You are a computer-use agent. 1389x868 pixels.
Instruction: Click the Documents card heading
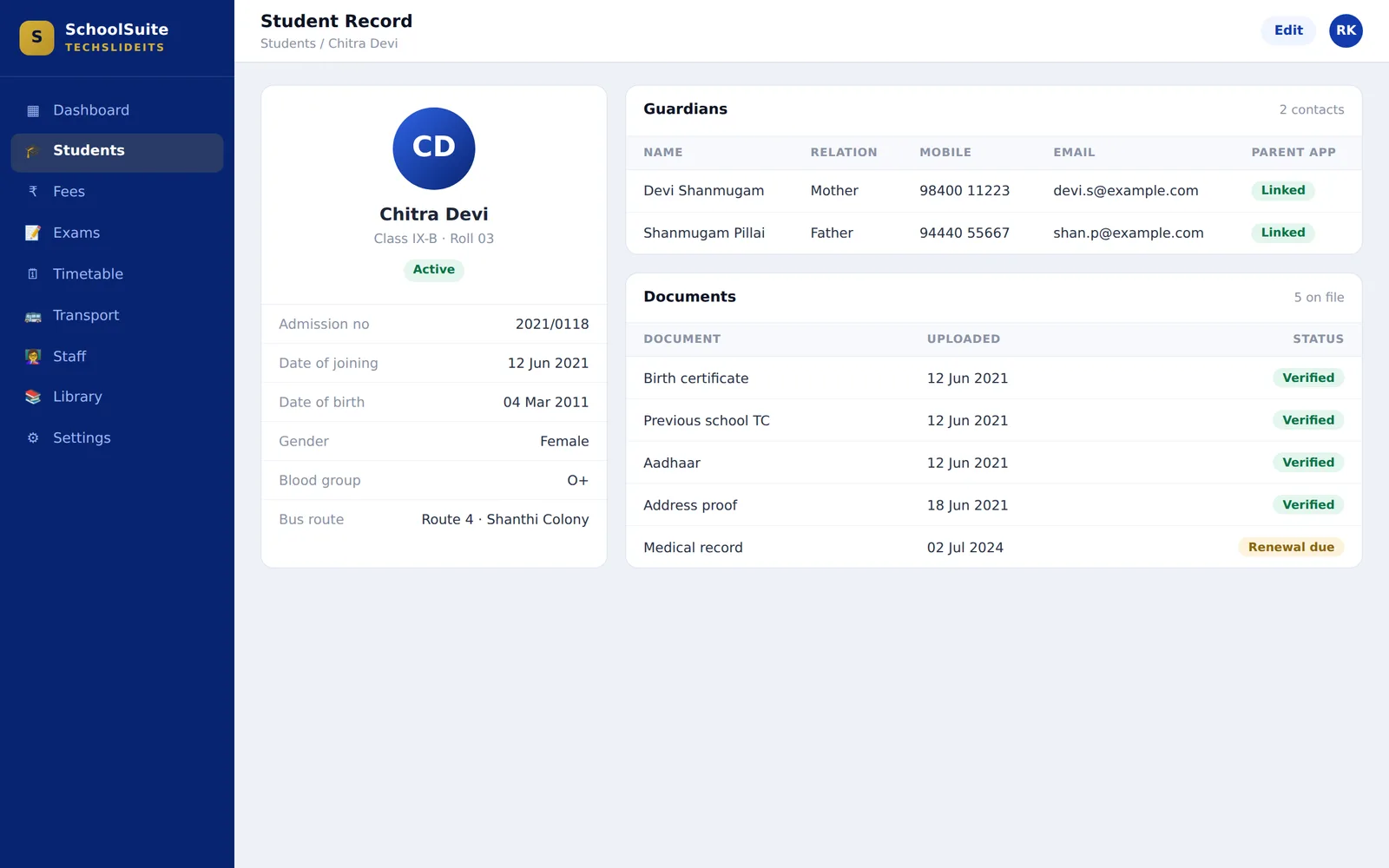[x=689, y=297]
